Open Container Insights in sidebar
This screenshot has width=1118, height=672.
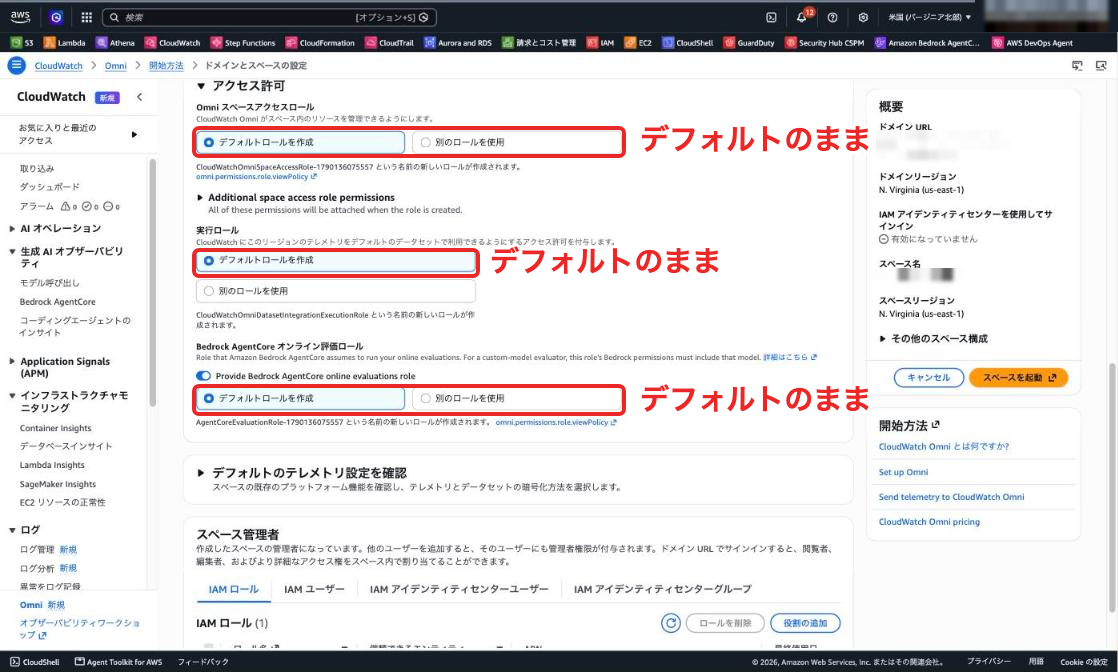click(x=56, y=428)
